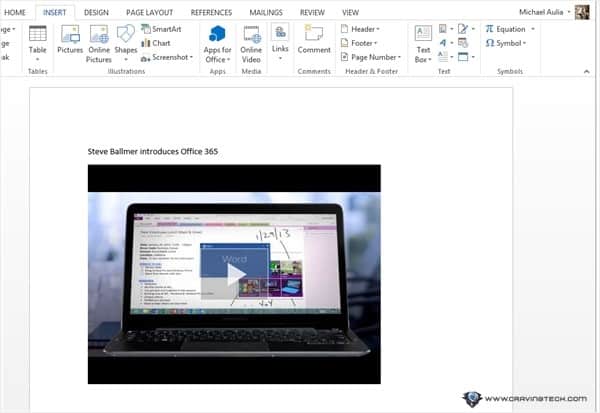Viewport: 600px width, 413px height.
Task: Expand the Object dropdown arrow
Action: click(473, 57)
